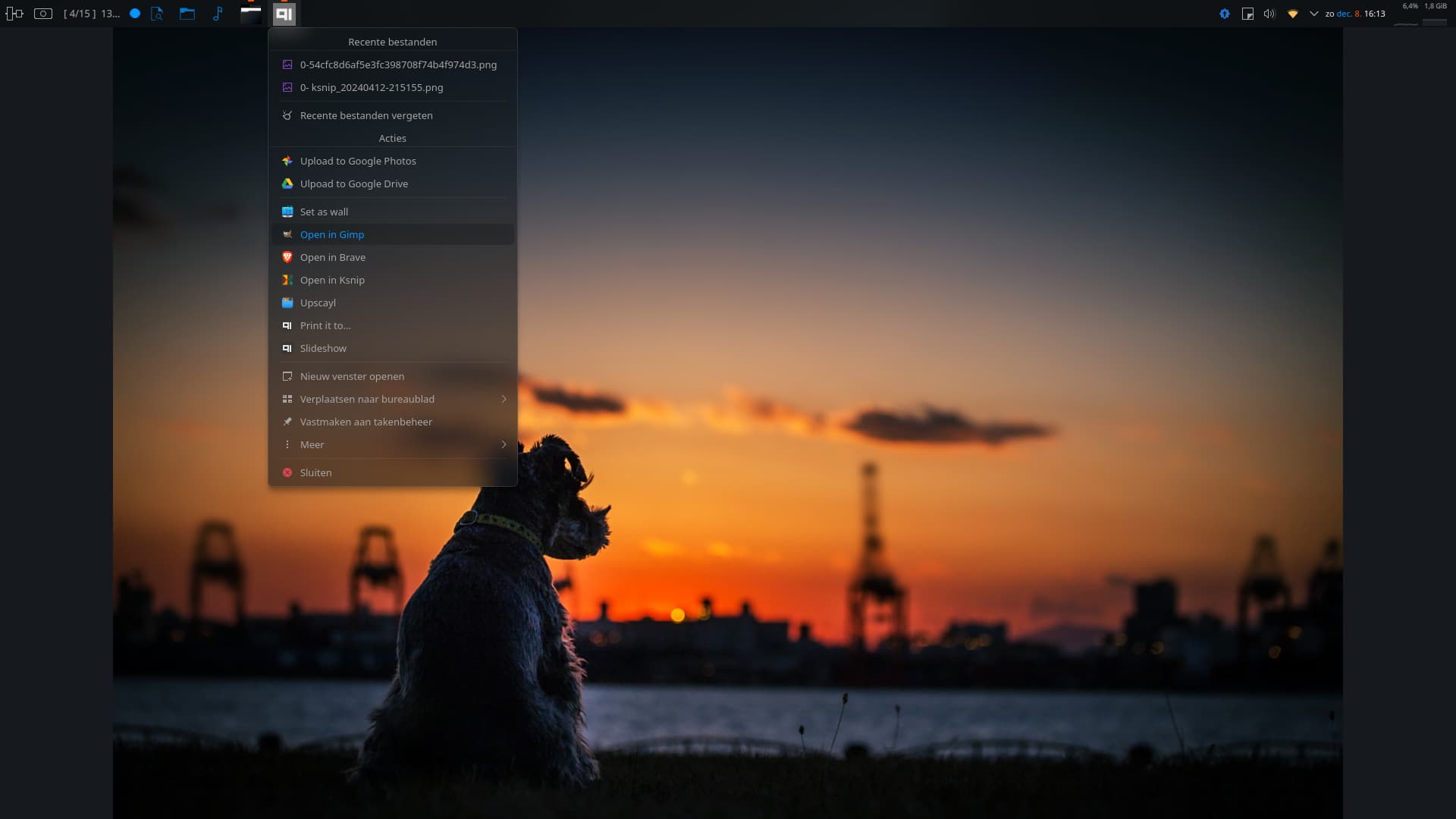
Task: Click Sluiten to close the window
Action: [x=315, y=472]
